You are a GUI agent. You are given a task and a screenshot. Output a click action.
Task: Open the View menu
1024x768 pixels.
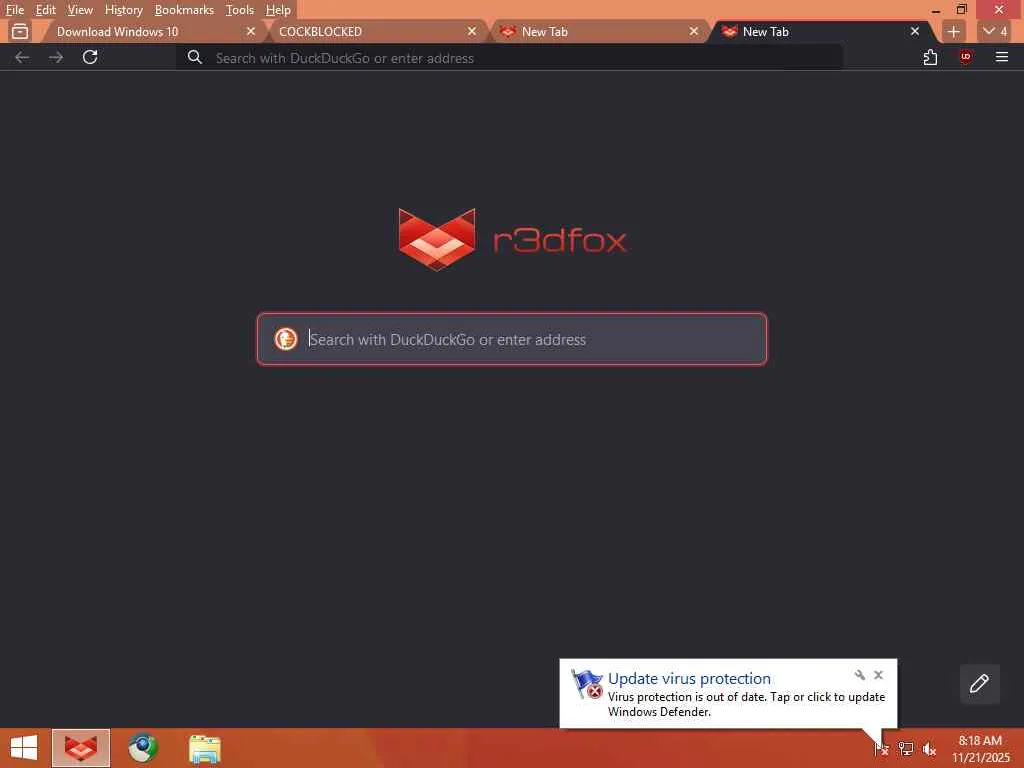(80, 10)
